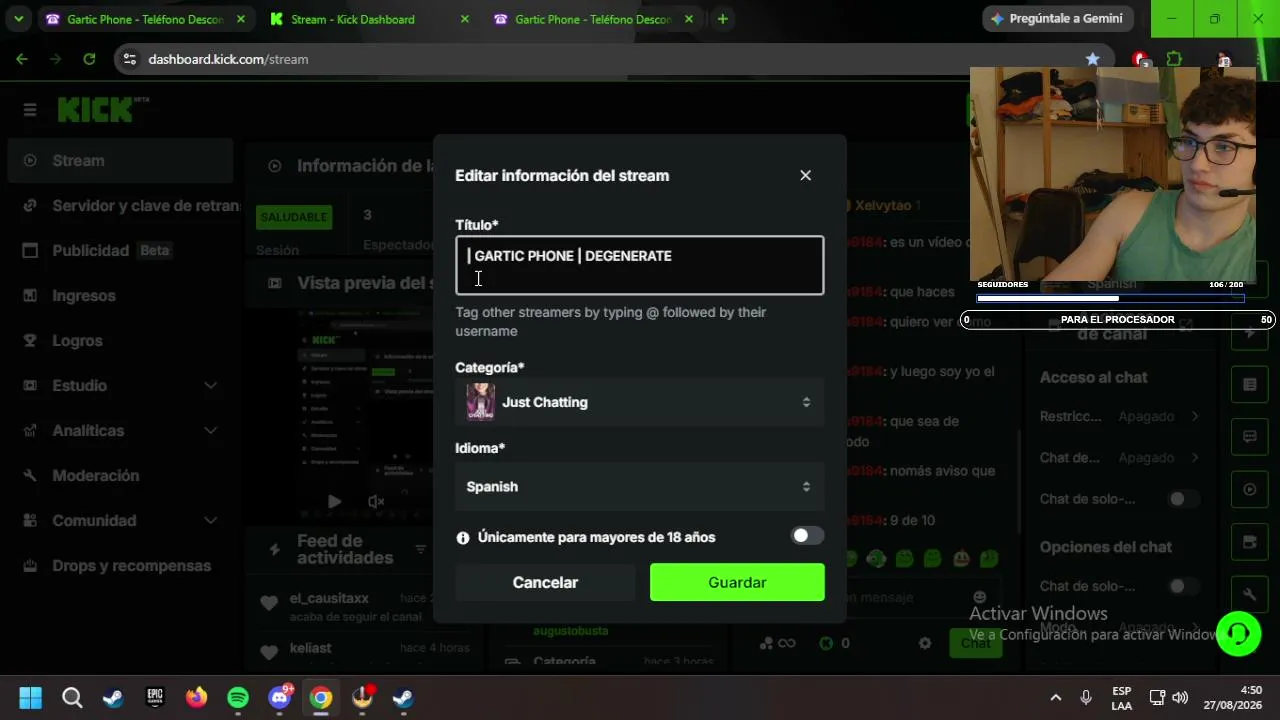Click the Título text field
This screenshot has height=720, width=1280.
(640, 265)
